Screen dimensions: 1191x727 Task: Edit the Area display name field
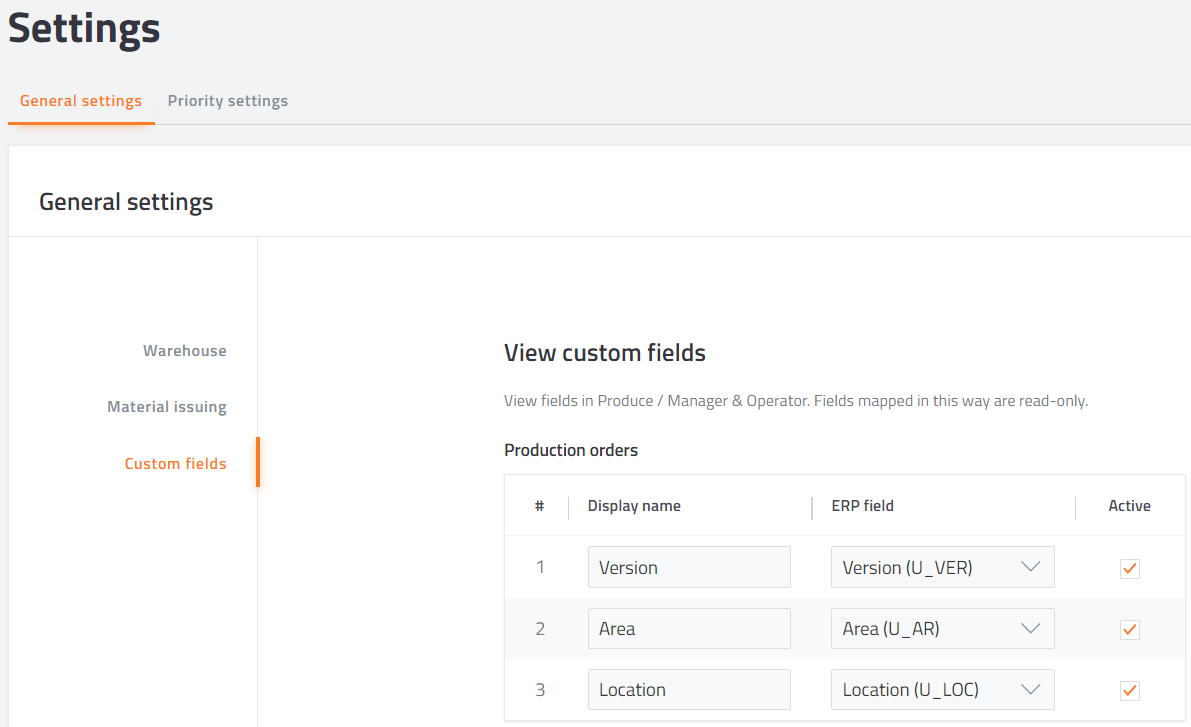[x=689, y=628]
